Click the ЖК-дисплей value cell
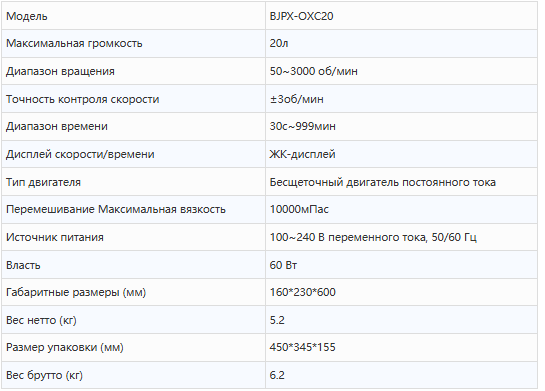 coord(401,154)
